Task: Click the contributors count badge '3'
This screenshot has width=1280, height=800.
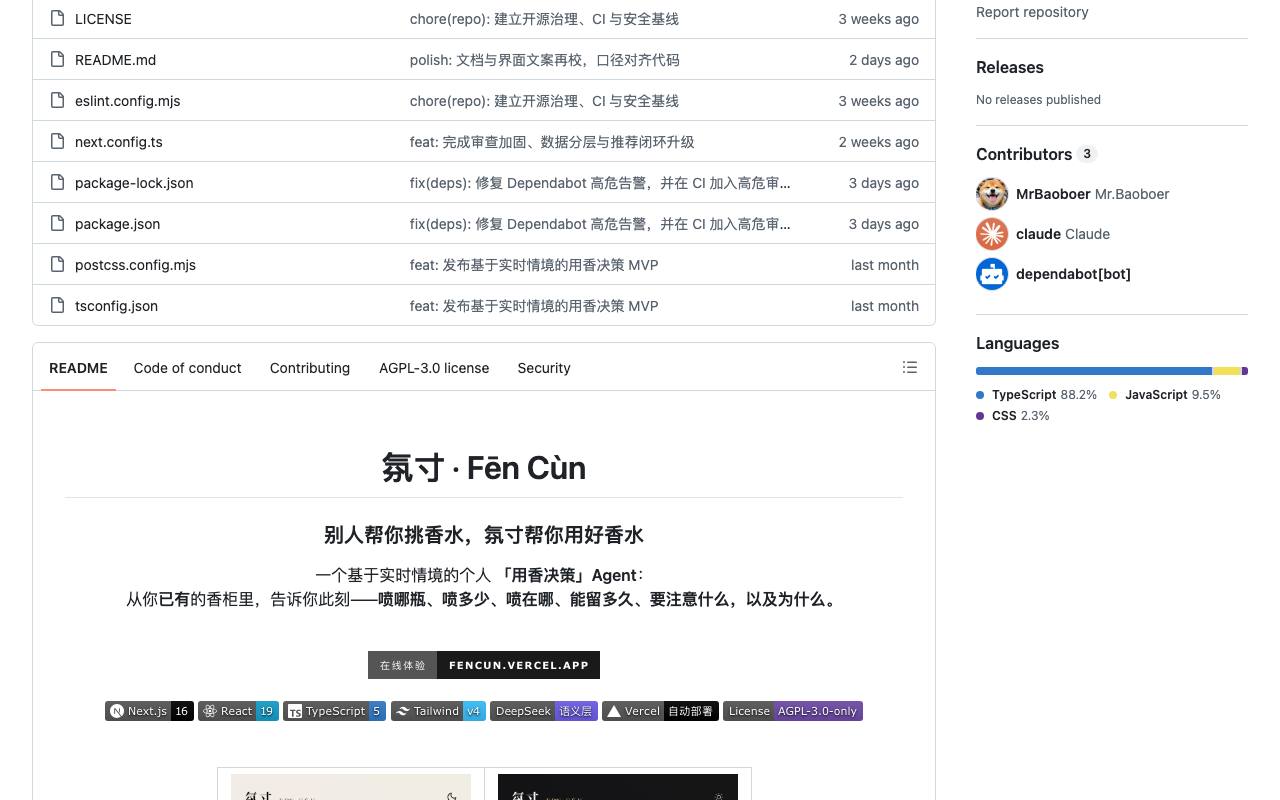Action: click(x=1087, y=154)
